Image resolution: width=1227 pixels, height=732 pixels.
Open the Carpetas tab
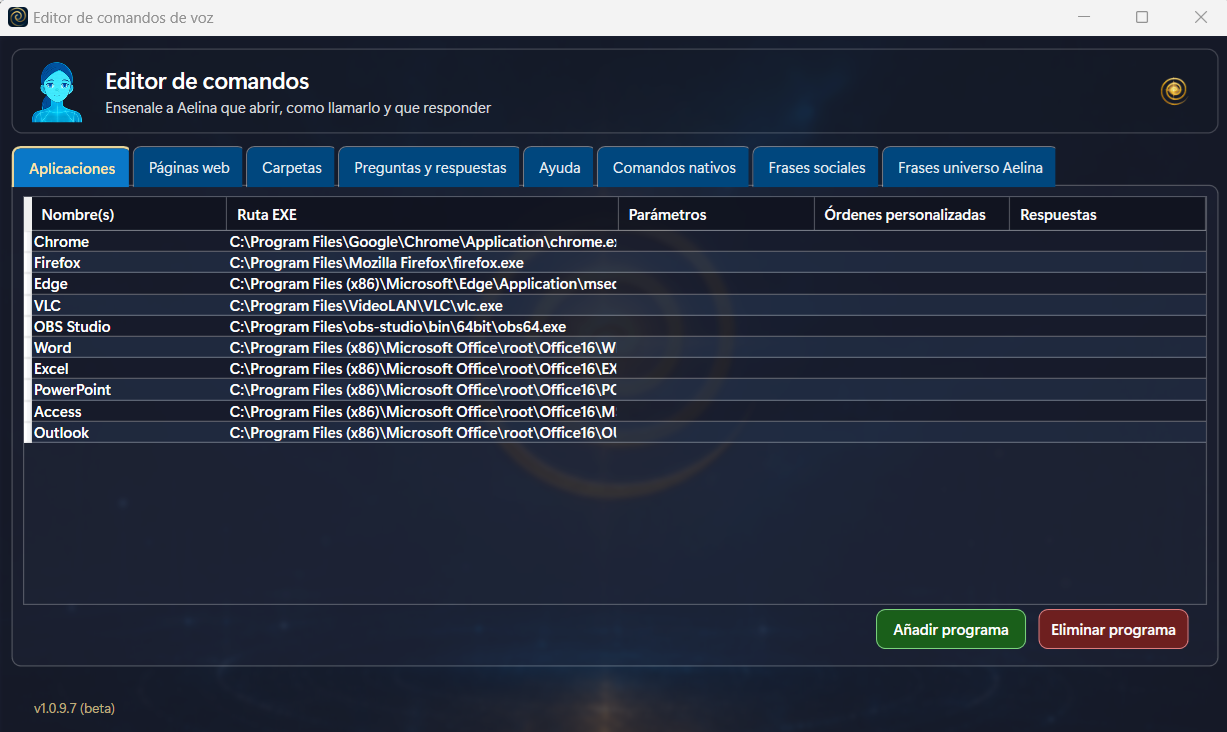click(x=292, y=168)
